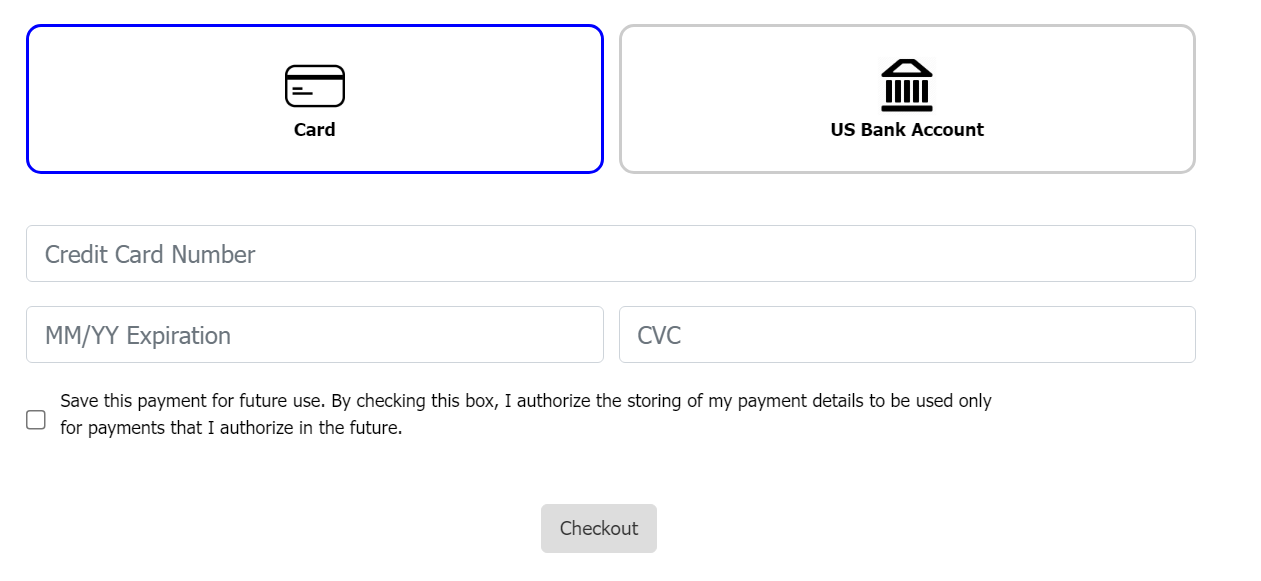Choose the blue-outlined Card payment box
This screenshot has height=581, width=1261.
pyautogui.click(x=315, y=99)
